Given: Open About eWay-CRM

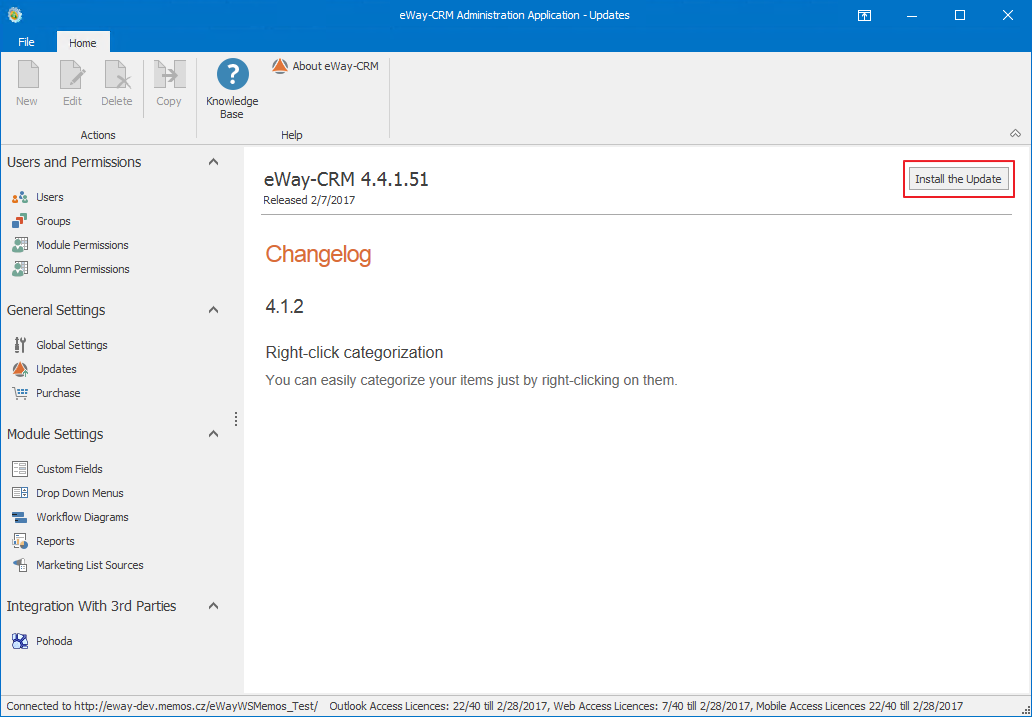Looking at the screenshot, I should (x=326, y=66).
